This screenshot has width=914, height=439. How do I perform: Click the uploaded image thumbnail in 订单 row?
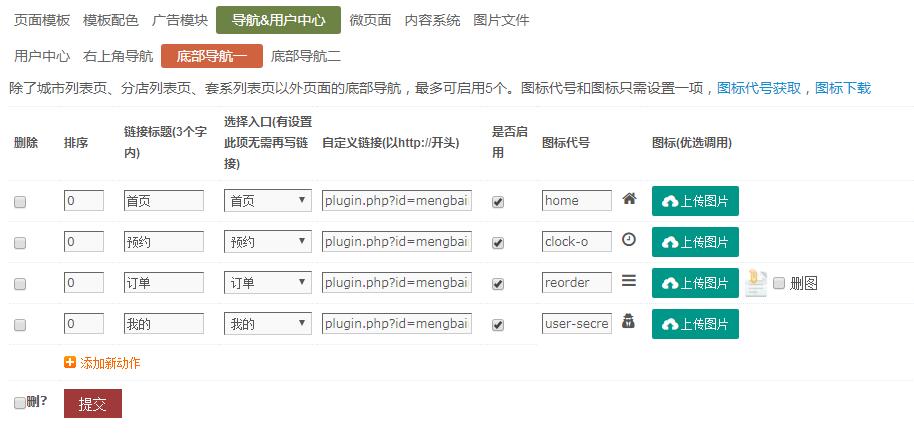[x=755, y=283]
